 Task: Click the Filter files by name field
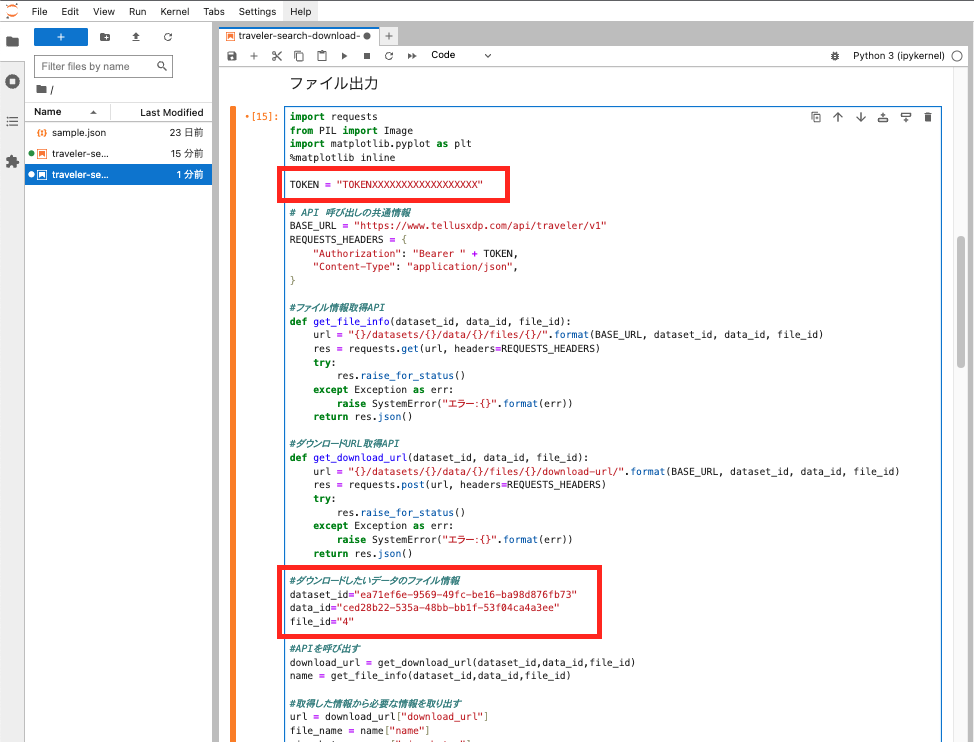coord(103,66)
